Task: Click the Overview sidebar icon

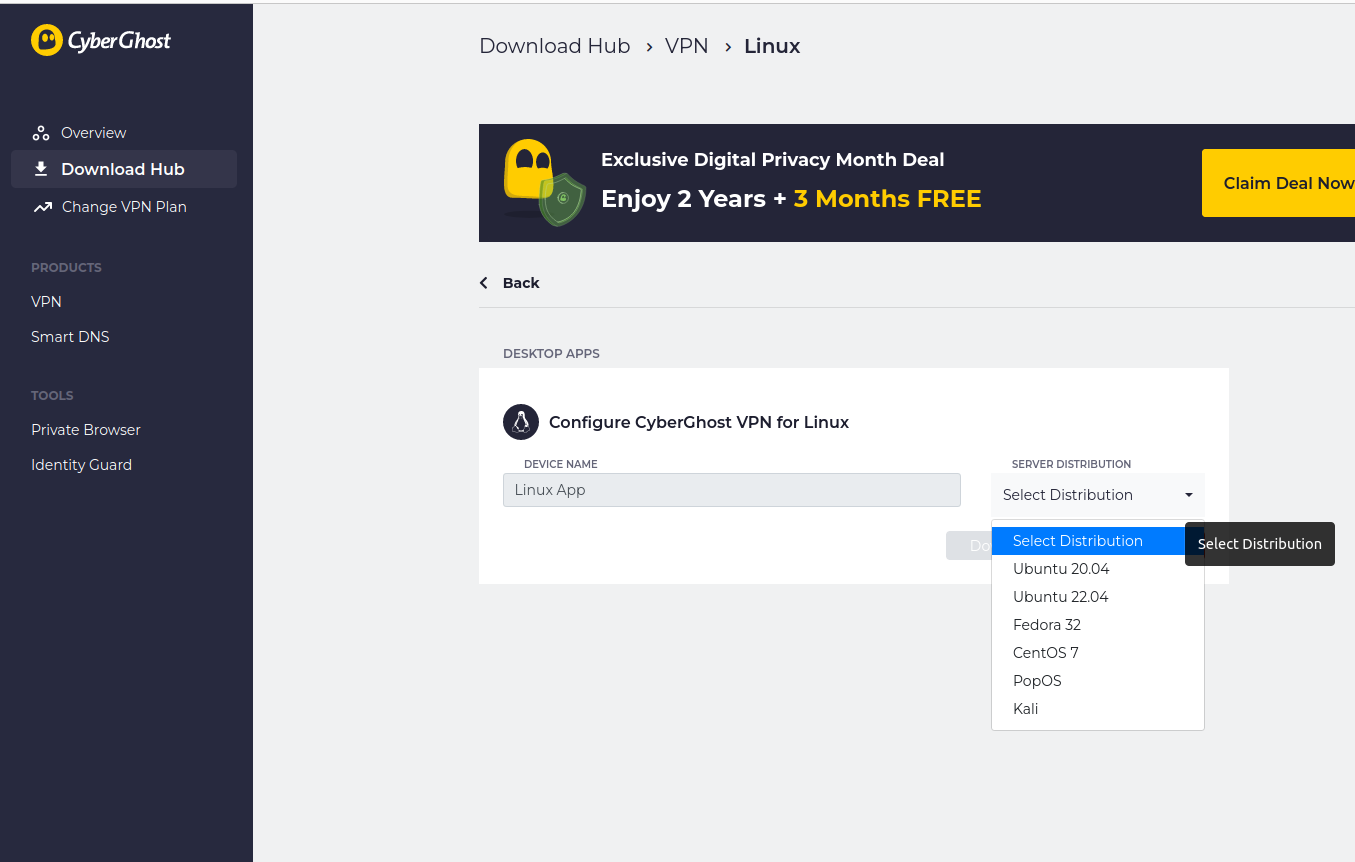Action: point(41,133)
